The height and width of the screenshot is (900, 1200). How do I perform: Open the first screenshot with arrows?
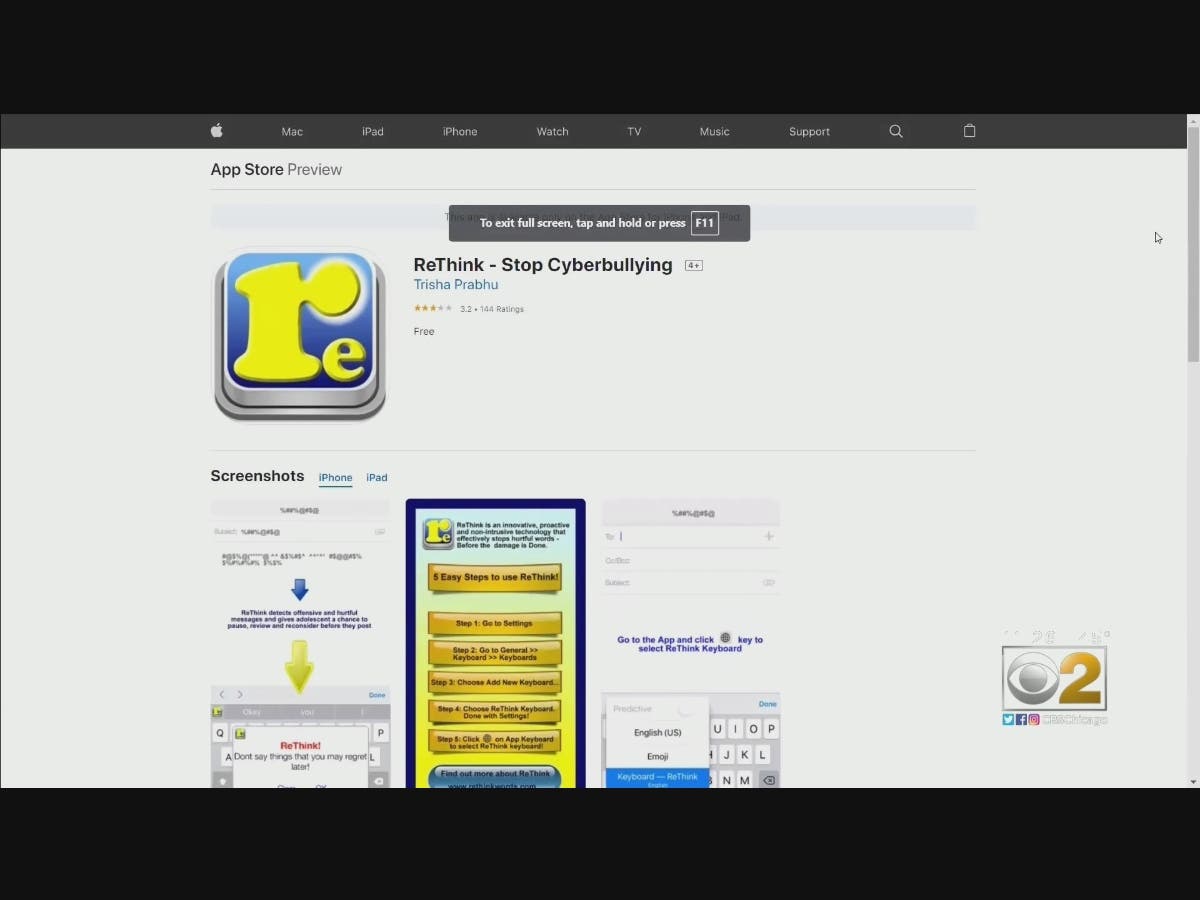[300, 643]
